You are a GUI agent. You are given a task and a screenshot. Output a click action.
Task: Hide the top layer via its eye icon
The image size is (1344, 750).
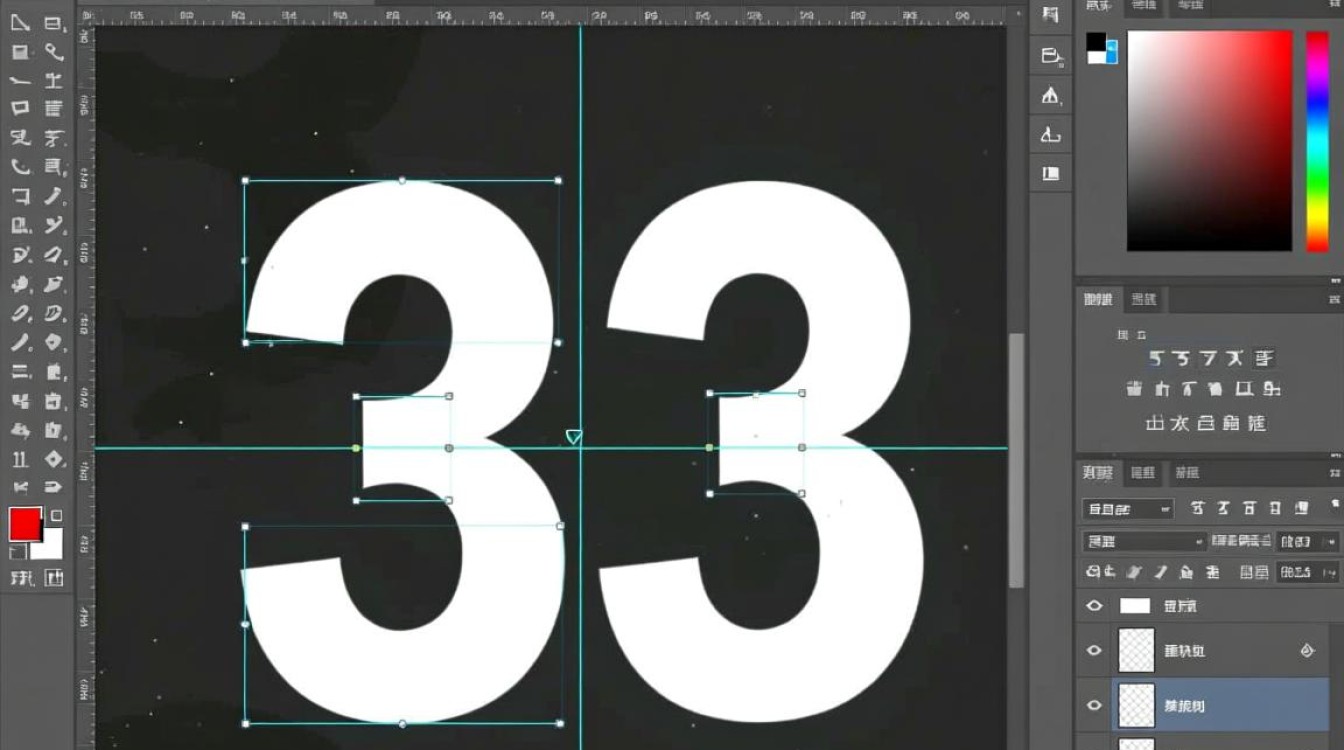pyautogui.click(x=1094, y=605)
